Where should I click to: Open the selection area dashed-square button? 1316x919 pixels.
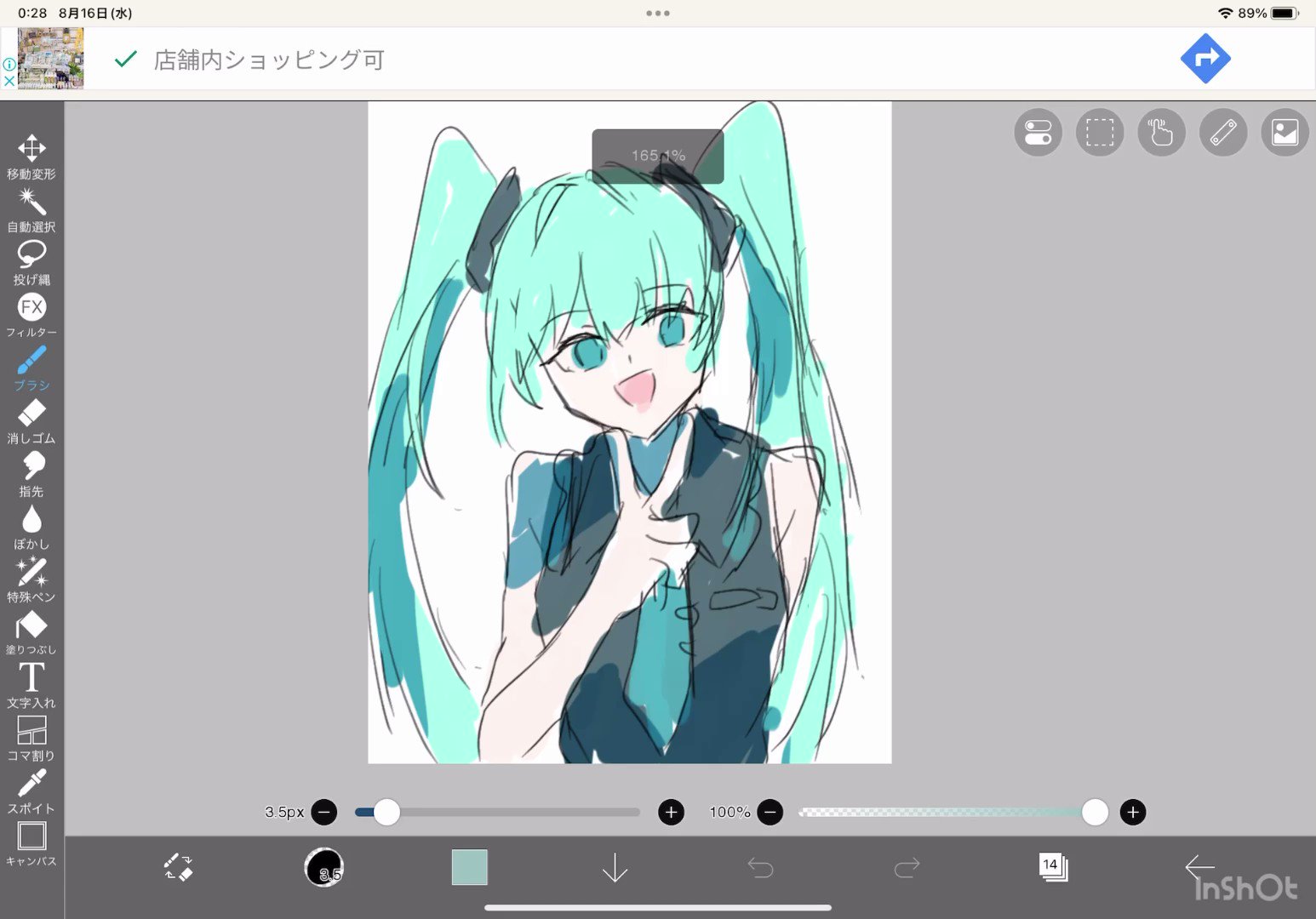pos(1100,133)
